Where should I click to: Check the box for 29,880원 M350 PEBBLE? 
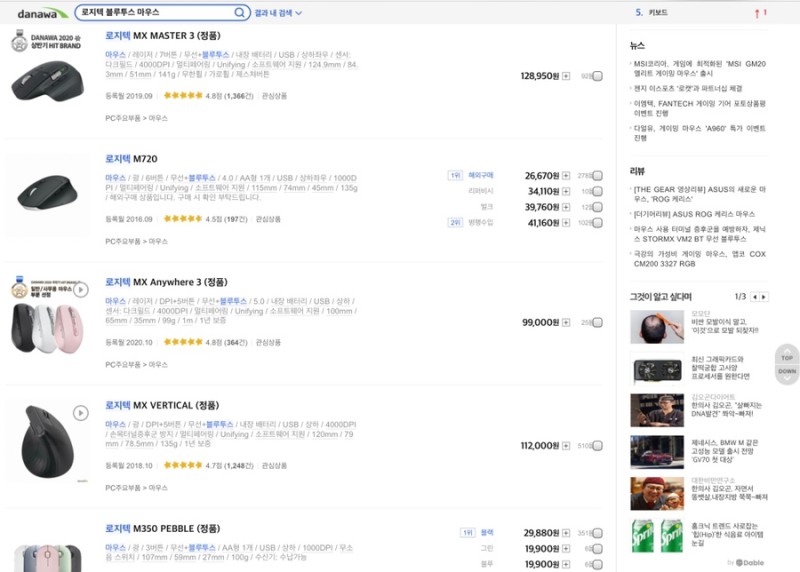(597, 533)
